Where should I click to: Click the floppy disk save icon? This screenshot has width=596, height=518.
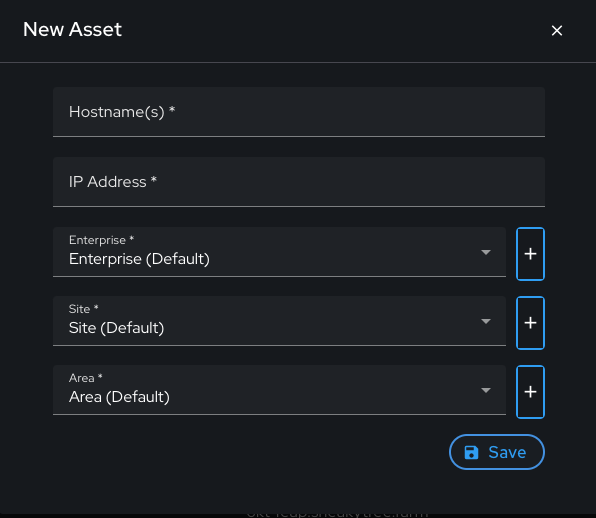click(471, 452)
